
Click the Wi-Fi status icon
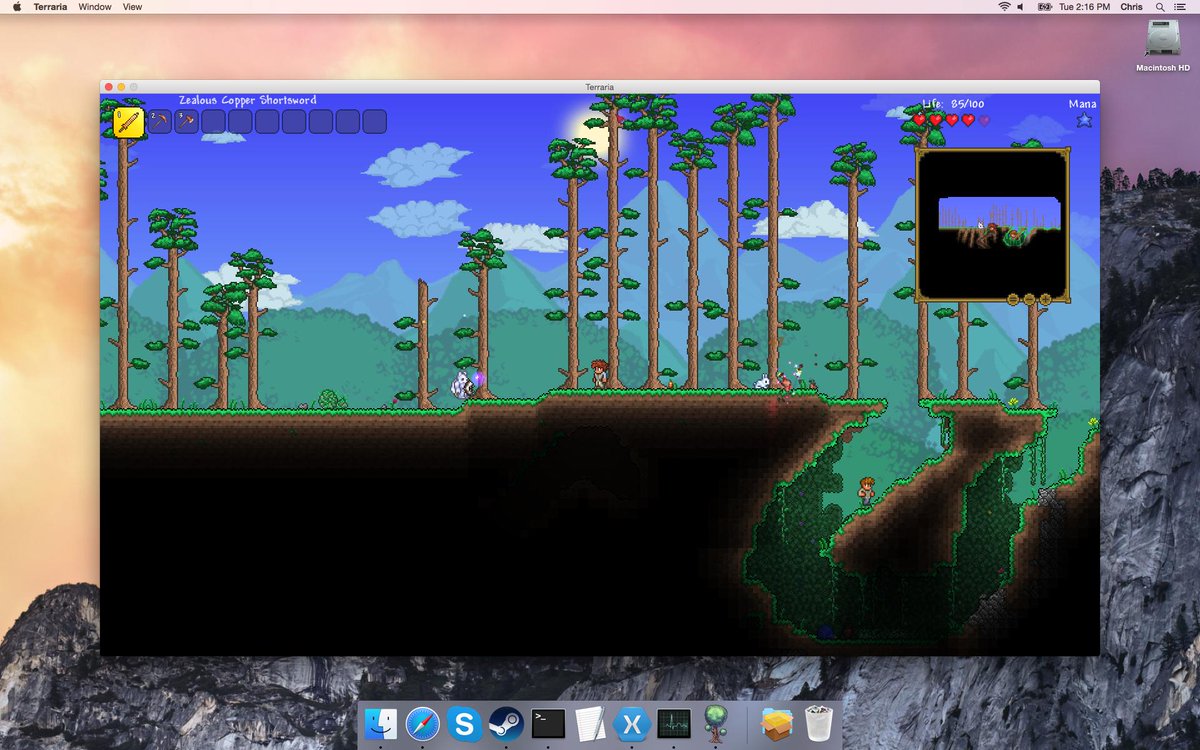[x=1003, y=7]
